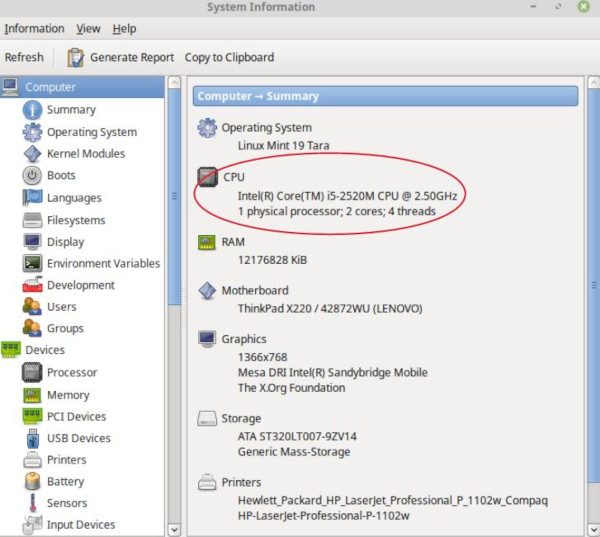Click the Refresh button
600x537 pixels.
coord(24,57)
